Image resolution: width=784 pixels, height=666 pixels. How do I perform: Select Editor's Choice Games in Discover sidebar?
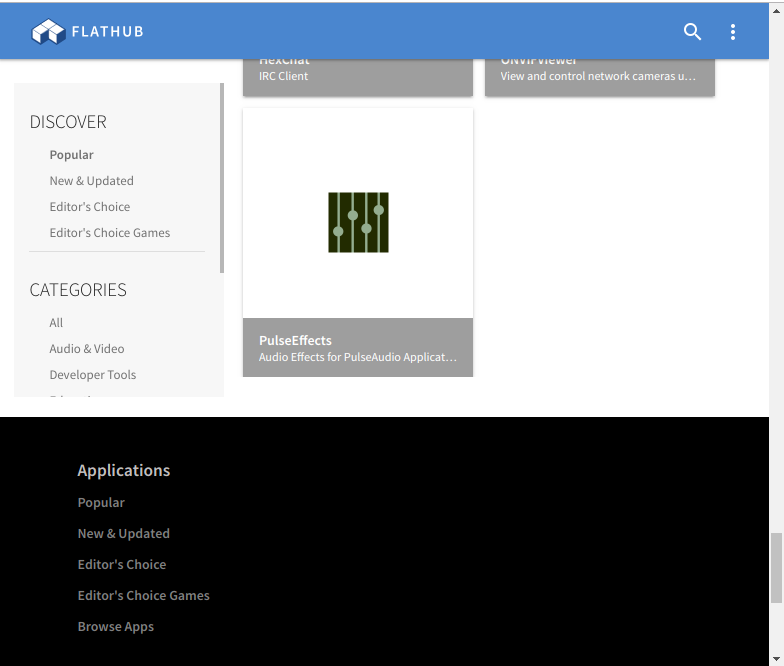tap(110, 233)
